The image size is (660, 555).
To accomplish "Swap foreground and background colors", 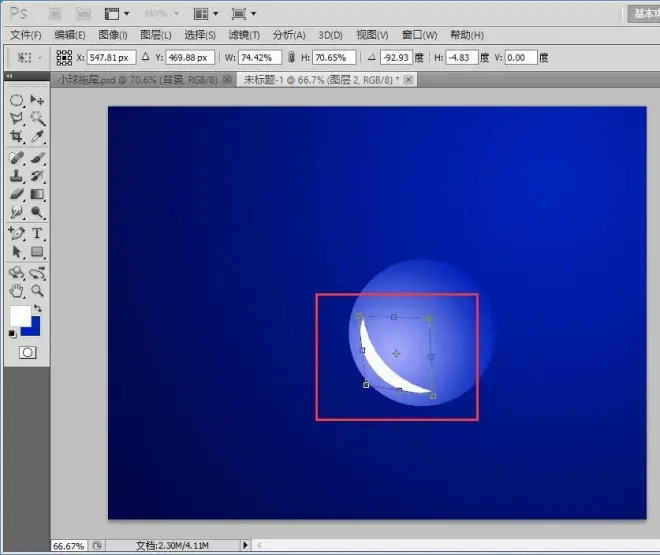I will 37,308.
